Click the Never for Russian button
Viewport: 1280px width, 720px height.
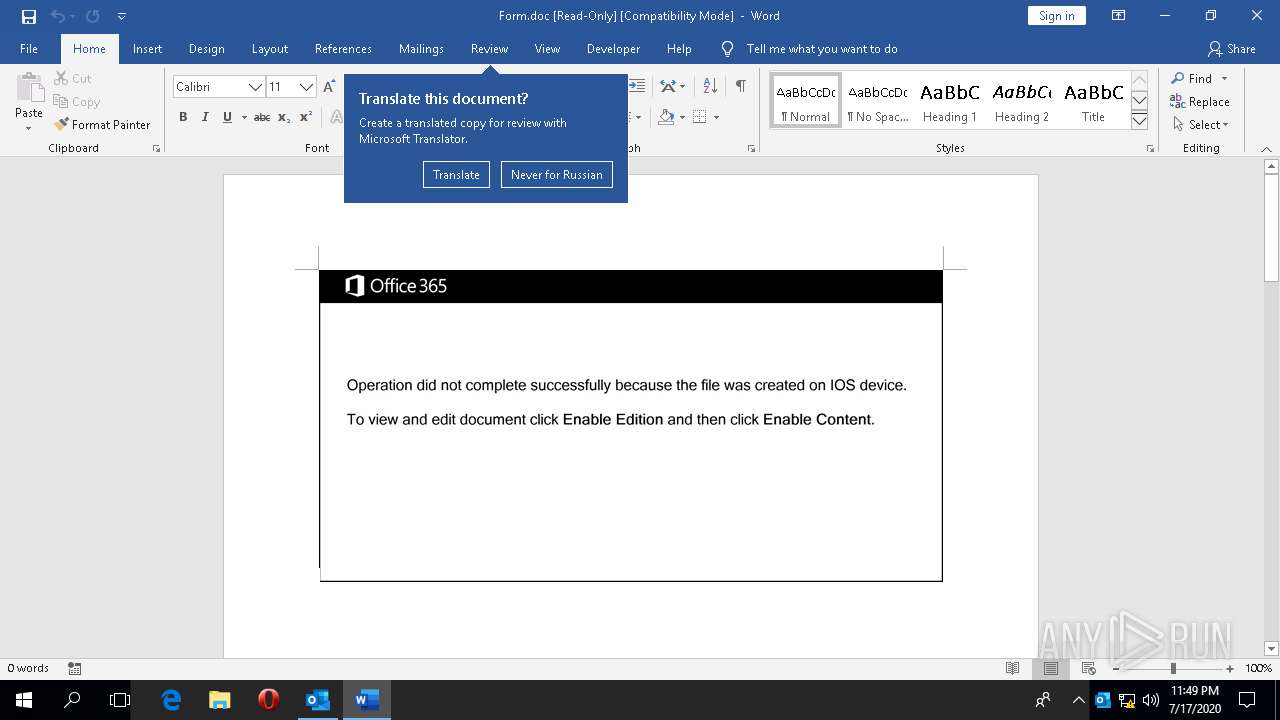[556, 175]
